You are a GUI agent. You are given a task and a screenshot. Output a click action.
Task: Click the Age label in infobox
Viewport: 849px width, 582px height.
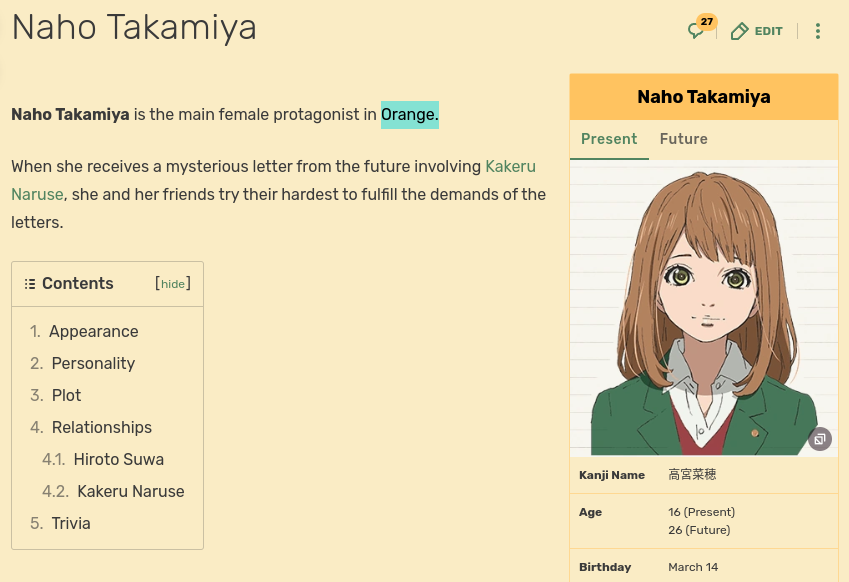click(590, 512)
